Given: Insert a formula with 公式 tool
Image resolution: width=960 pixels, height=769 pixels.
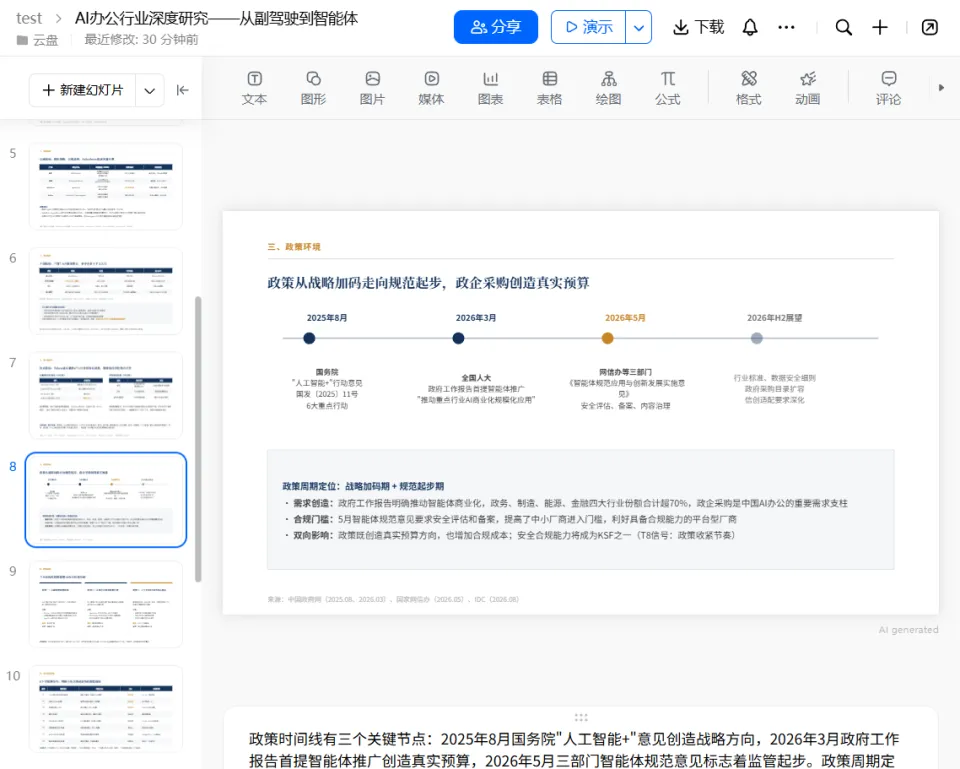Looking at the screenshot, I should (x=667, y=89).
